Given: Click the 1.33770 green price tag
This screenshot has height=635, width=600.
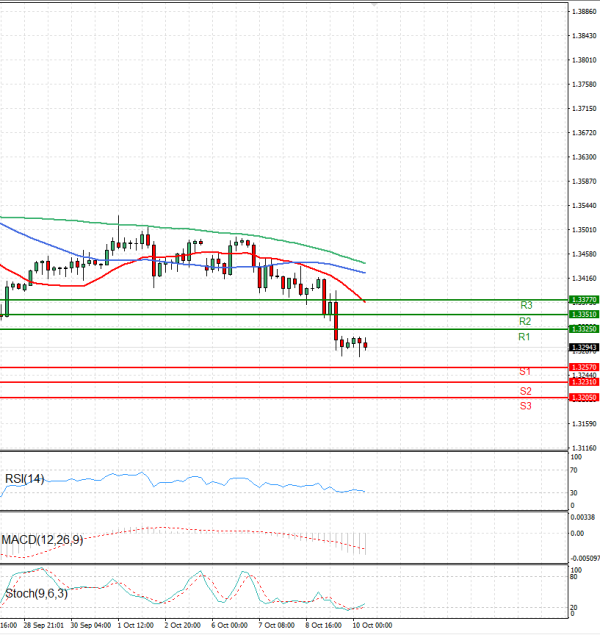Looking at the screenshot, I should pos(583,299).
